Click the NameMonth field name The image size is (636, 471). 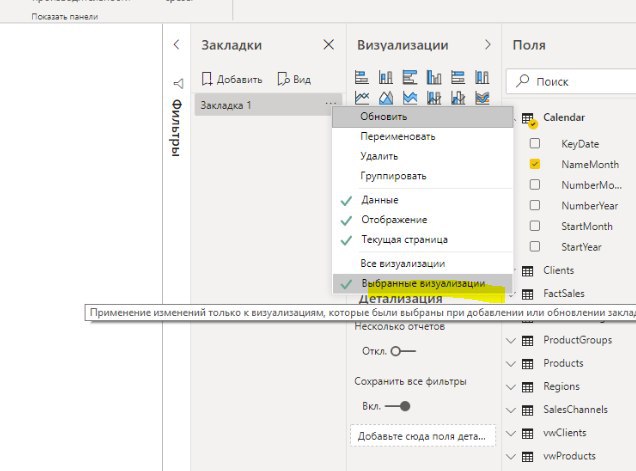coord(590,164)
